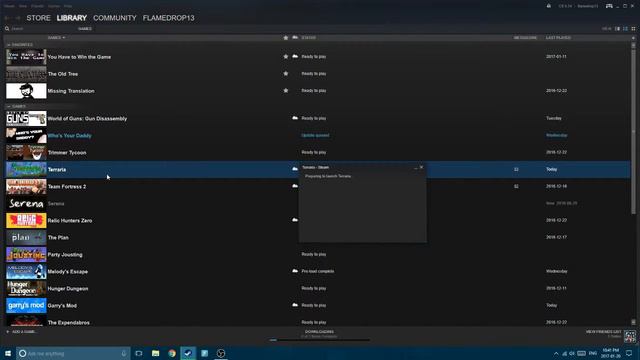The width and height of the screenshot is (640, 360).
Task: Click the forward navigation arrow
Action: [x=18, y=18]
